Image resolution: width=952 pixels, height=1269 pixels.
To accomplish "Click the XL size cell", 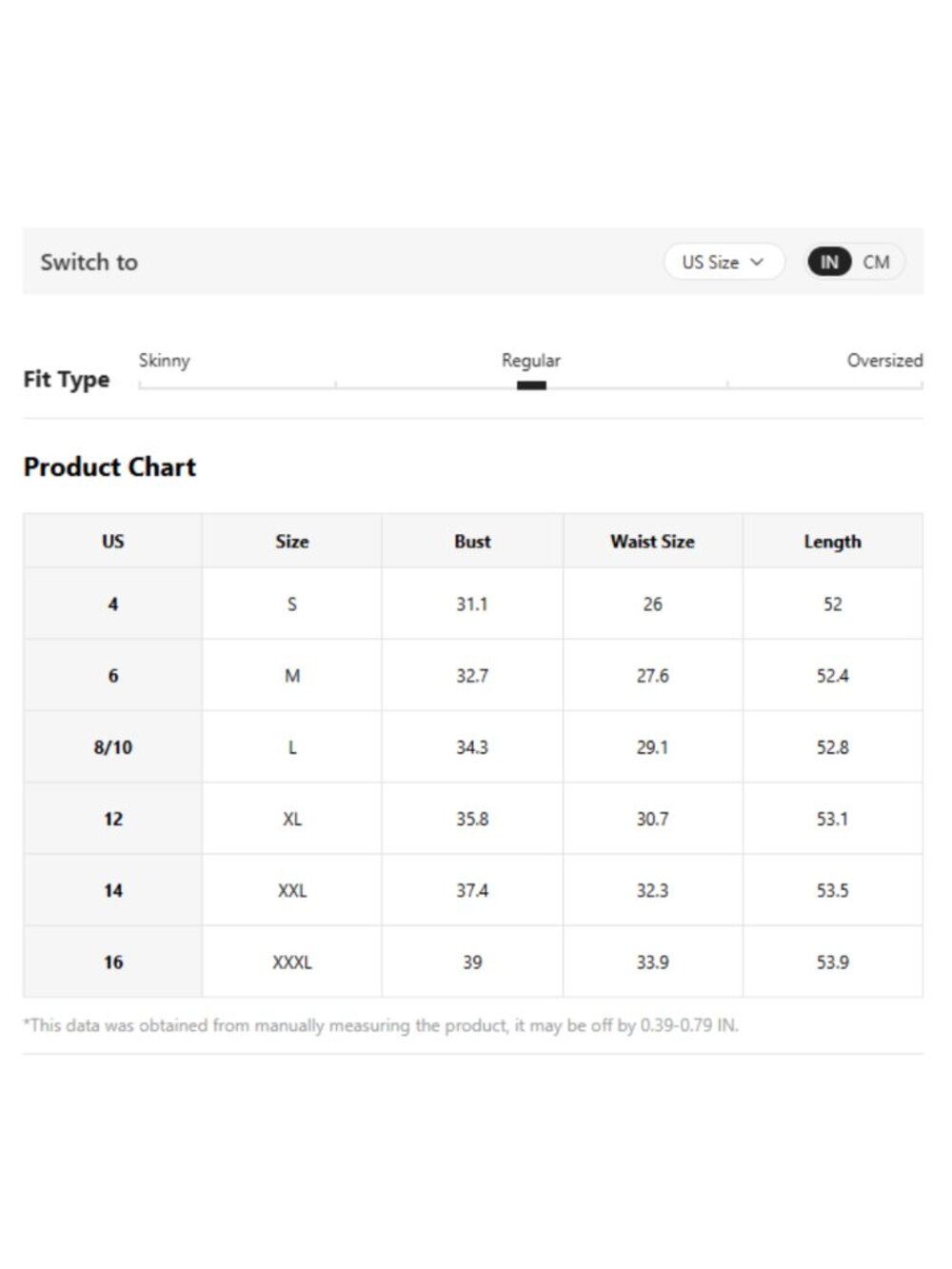I will coord(292,819).
